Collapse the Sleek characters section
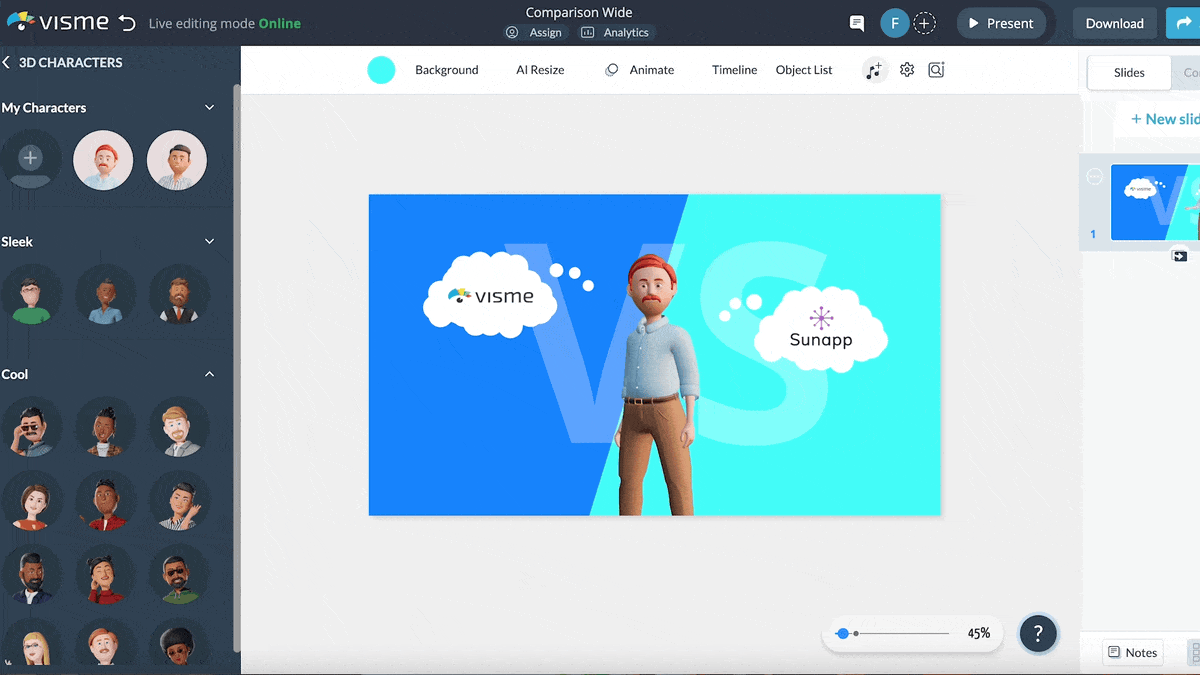 pos(209,241)
